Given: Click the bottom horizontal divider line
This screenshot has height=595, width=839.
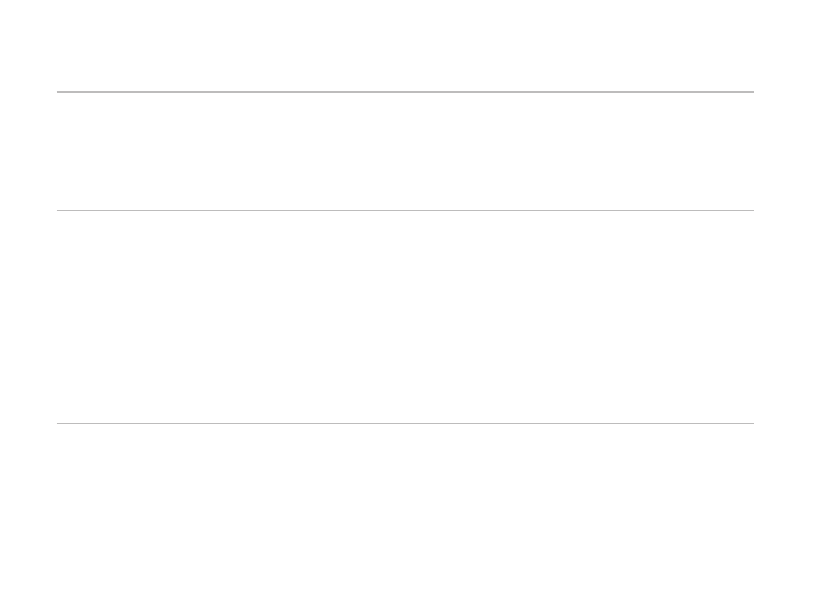Looking at the screenshot, I should pyautogui.click(x=404, y=423).
